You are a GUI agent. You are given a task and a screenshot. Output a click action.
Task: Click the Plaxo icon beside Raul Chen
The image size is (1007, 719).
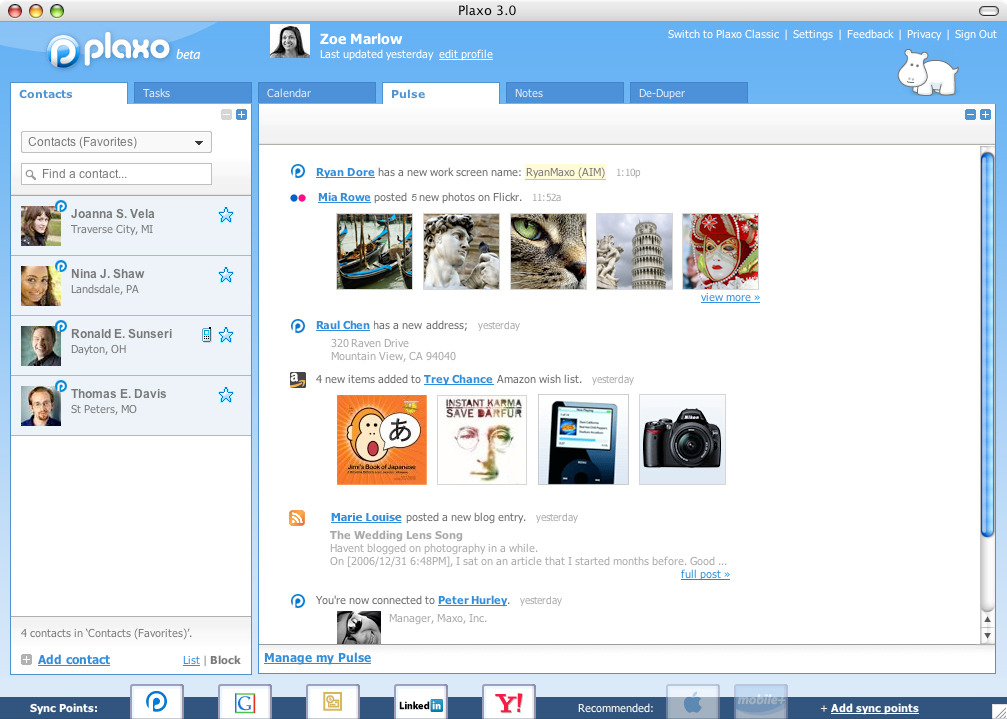[x=297, y=325]
